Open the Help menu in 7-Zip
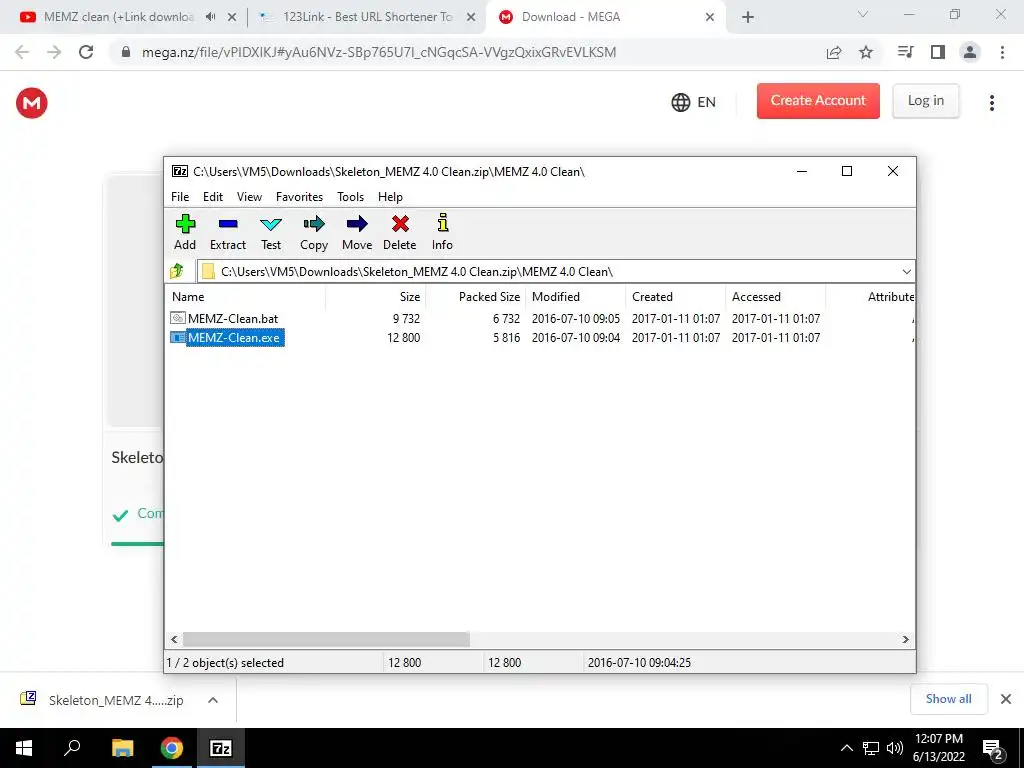 (x=390, y=197)
